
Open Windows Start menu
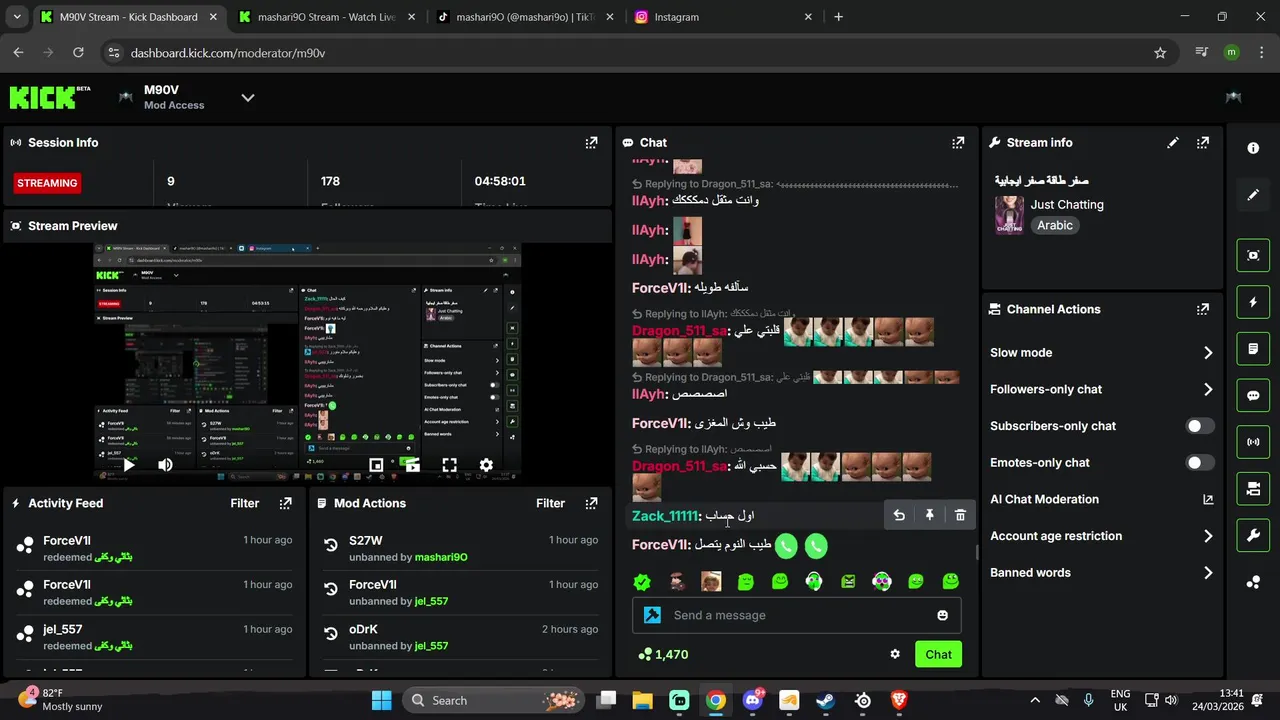click(x=382, y=700)
